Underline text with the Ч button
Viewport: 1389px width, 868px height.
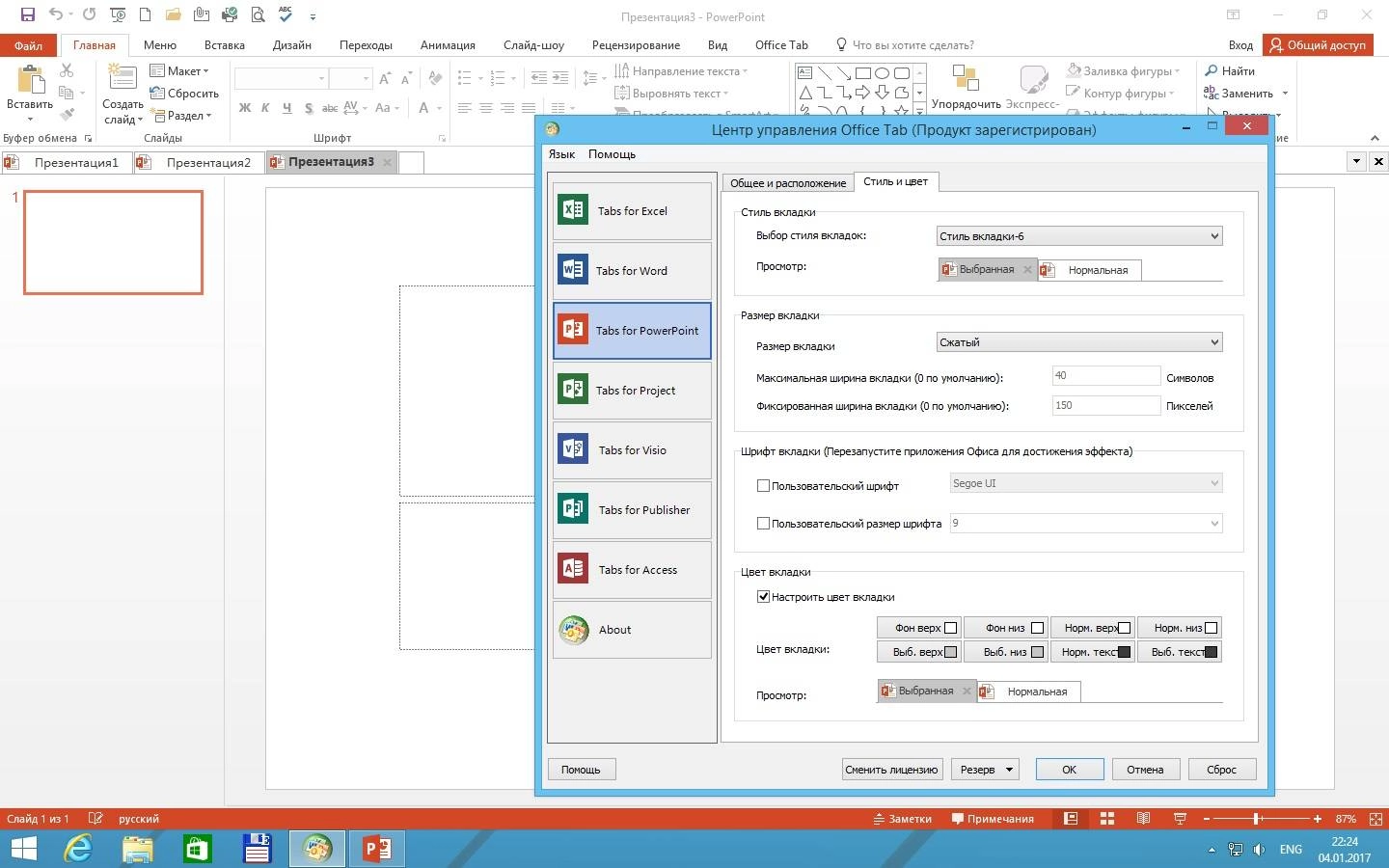click(x=286, y=107)
